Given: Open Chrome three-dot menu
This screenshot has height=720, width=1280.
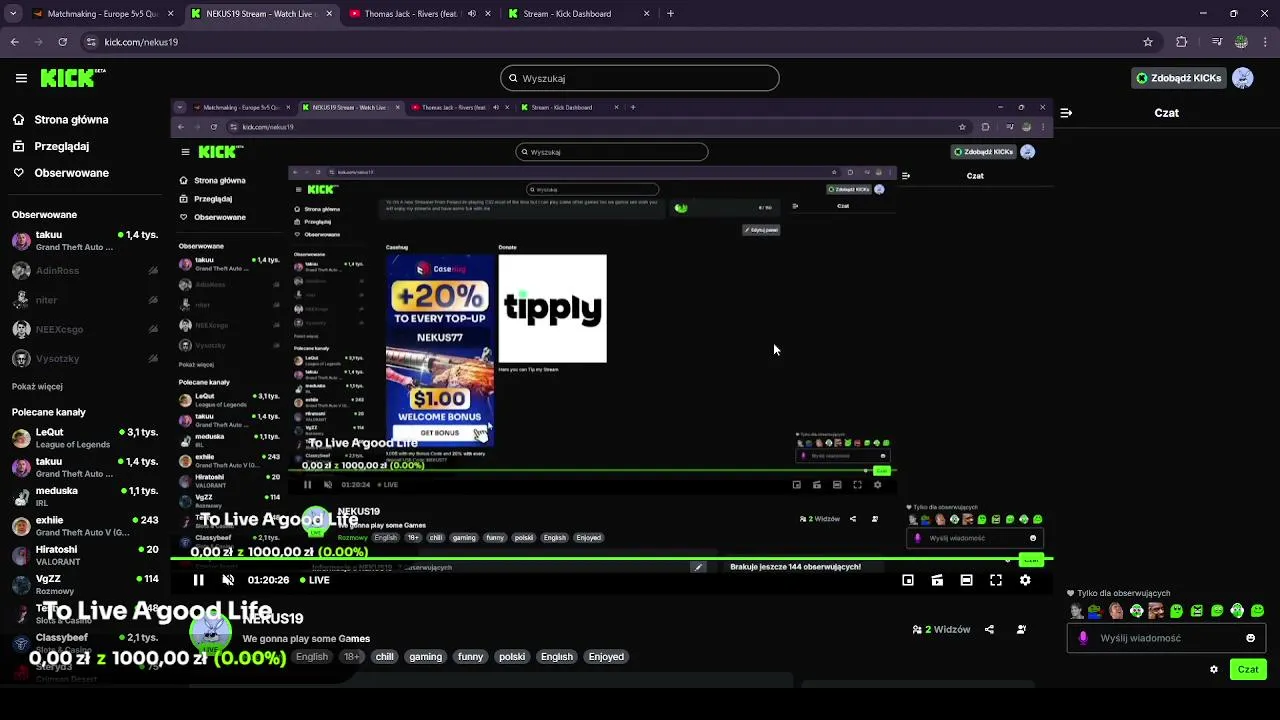Looking at the screenshot, I should click(x=1266, y=42).
